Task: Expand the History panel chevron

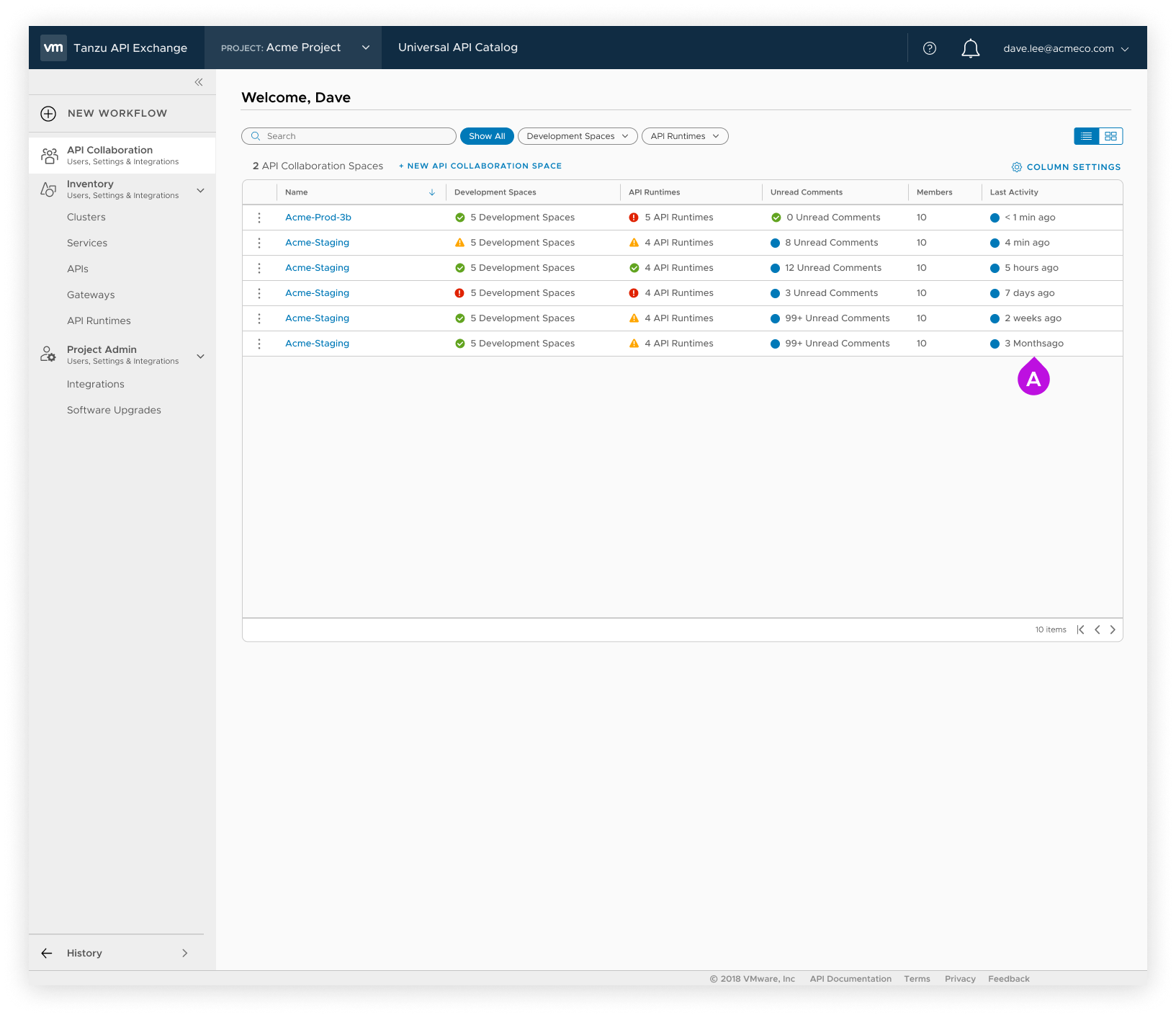Action: point(185,953)
